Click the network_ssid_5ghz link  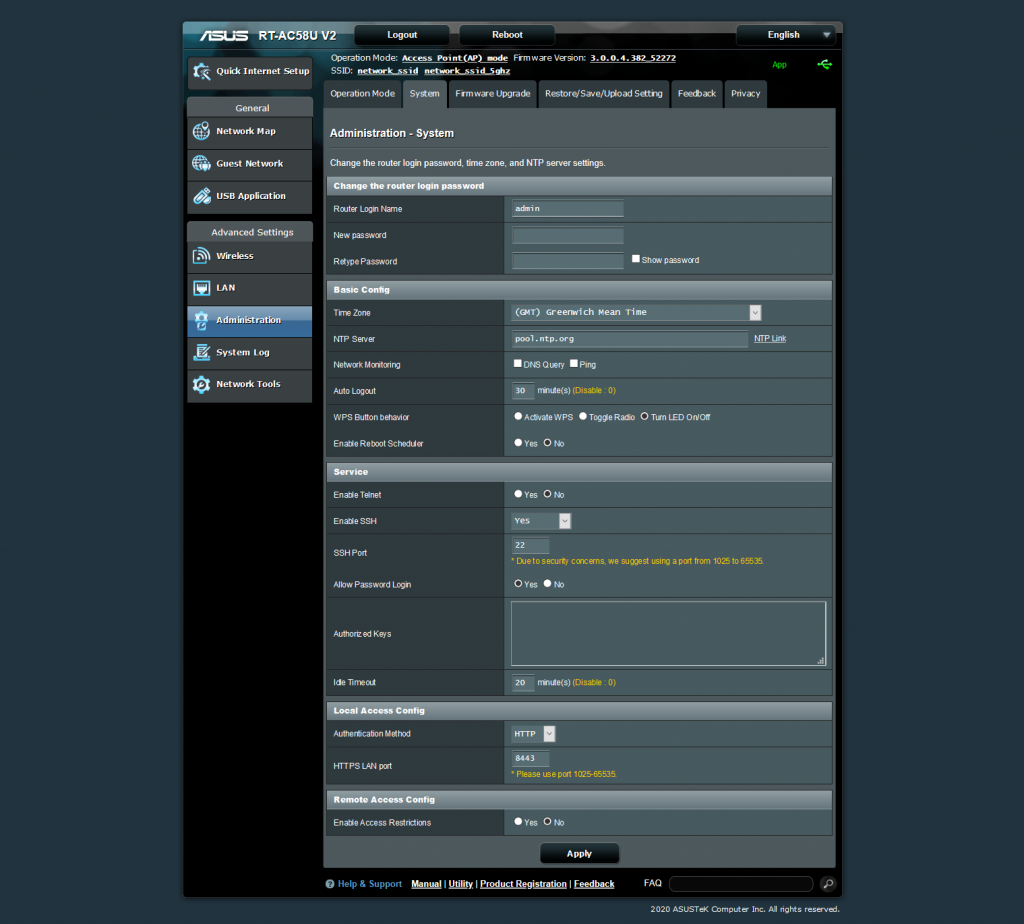[467, 71]
